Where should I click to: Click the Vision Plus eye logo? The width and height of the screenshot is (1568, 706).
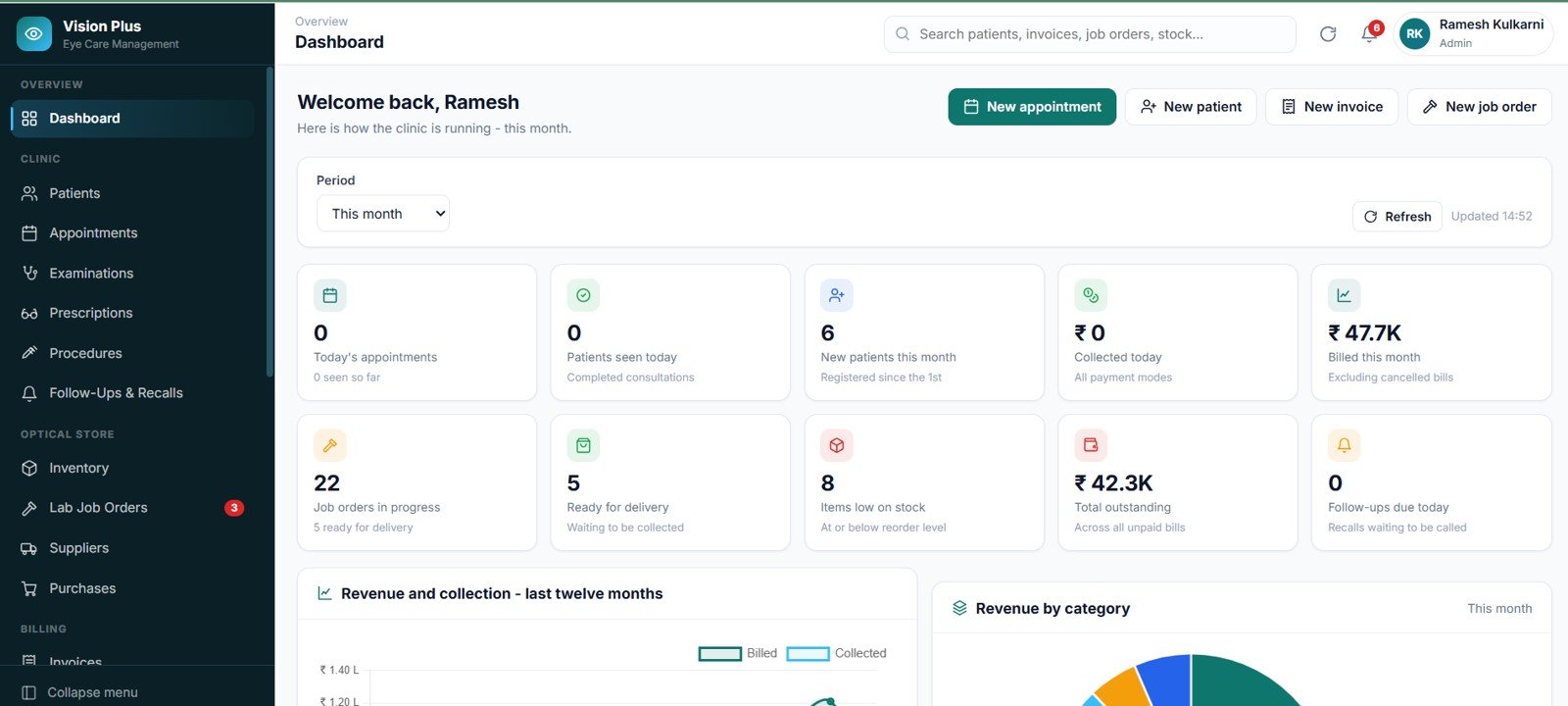coord(34,33)
